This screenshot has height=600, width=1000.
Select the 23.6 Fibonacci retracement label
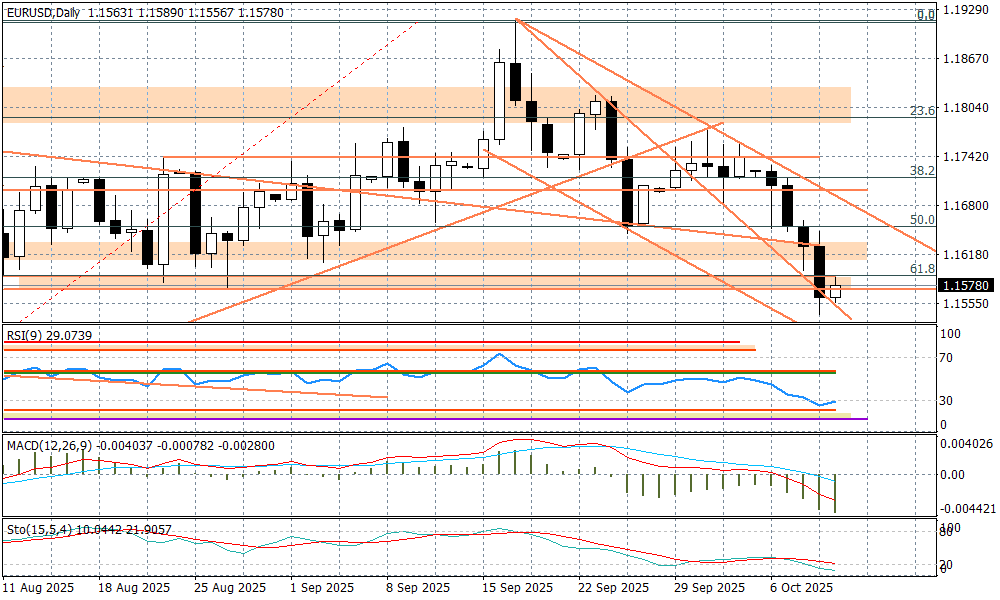pyautogui.click(x=922, y=111)
